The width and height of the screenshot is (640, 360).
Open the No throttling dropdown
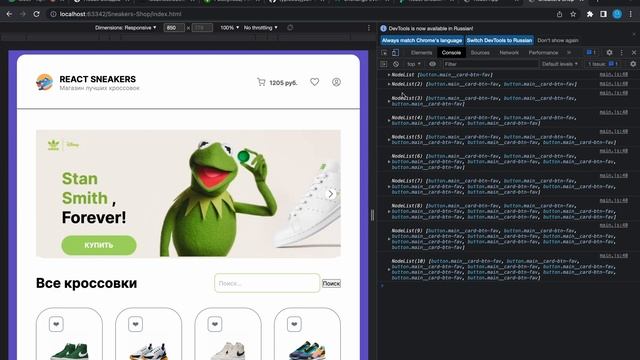(x=260, y=28)
